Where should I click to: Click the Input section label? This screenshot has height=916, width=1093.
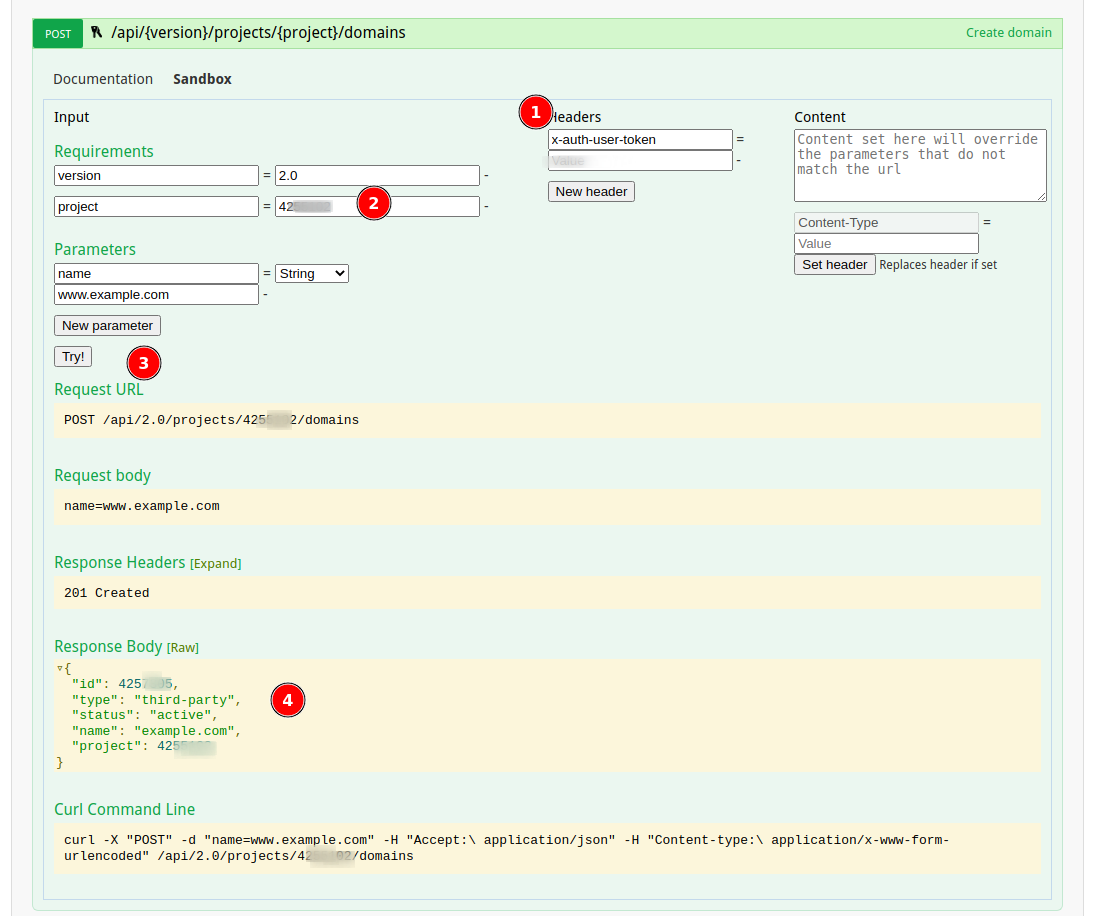coord(71,117)
